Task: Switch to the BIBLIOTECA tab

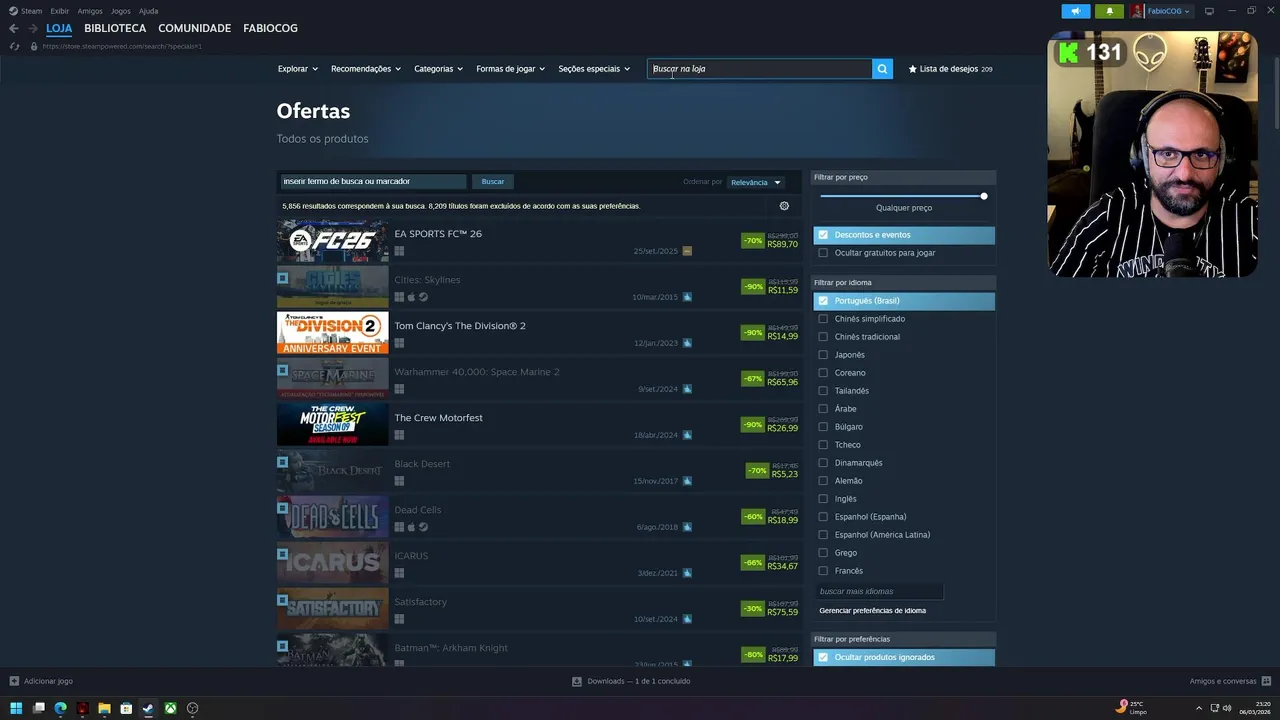Action: [x=115, y=28]
